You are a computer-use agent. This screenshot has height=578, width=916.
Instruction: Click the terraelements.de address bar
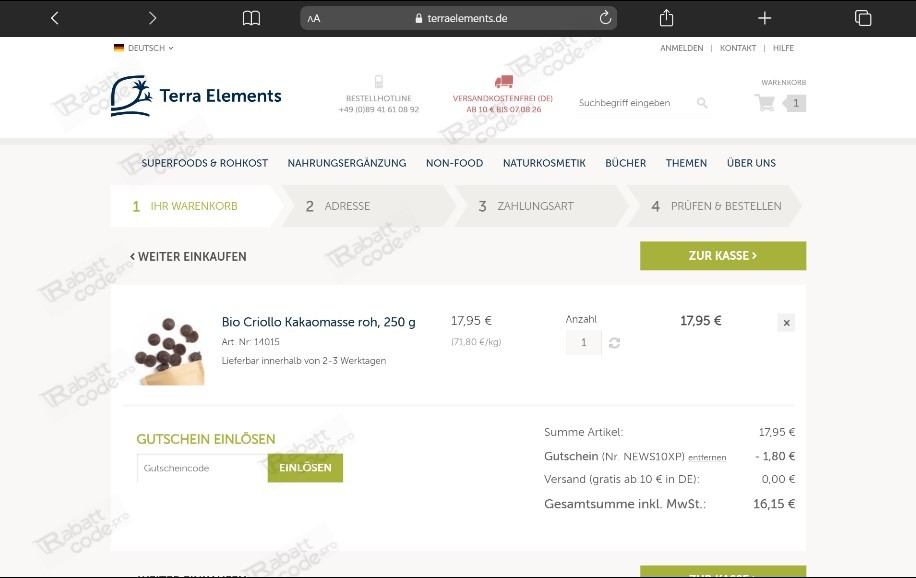[x=459, y=18]
